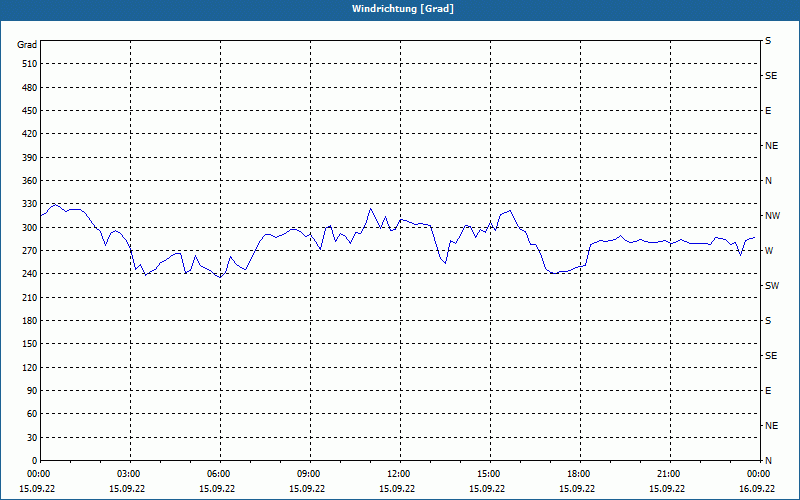
Task: Click the 09:00 time label
Action: pyautogui.click(x=307, y=473)
